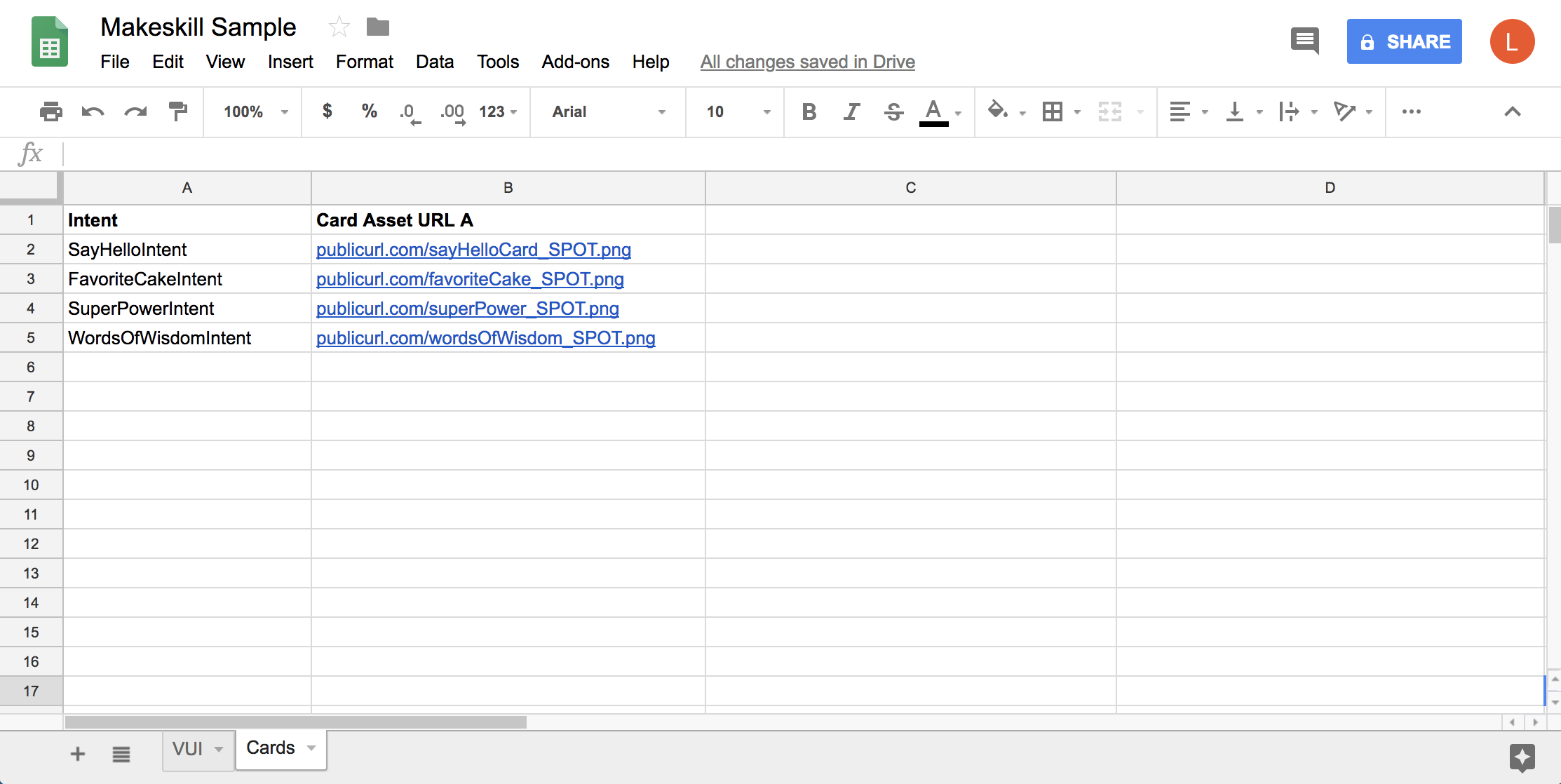
Task: Switch to the VUI sheet tab
Action: [188, 749]
